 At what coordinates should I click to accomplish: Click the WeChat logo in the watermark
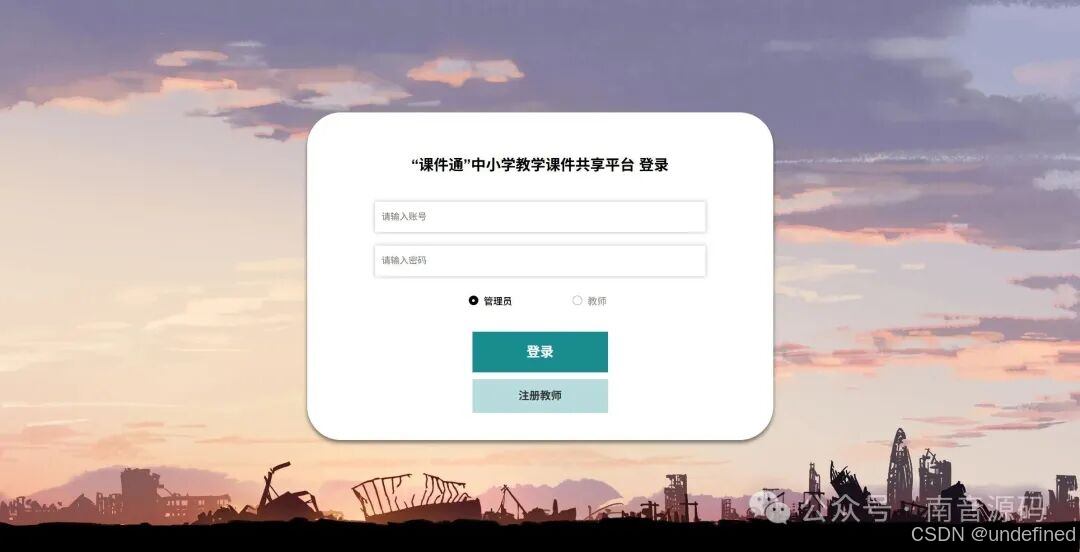(x=769, y=505)
